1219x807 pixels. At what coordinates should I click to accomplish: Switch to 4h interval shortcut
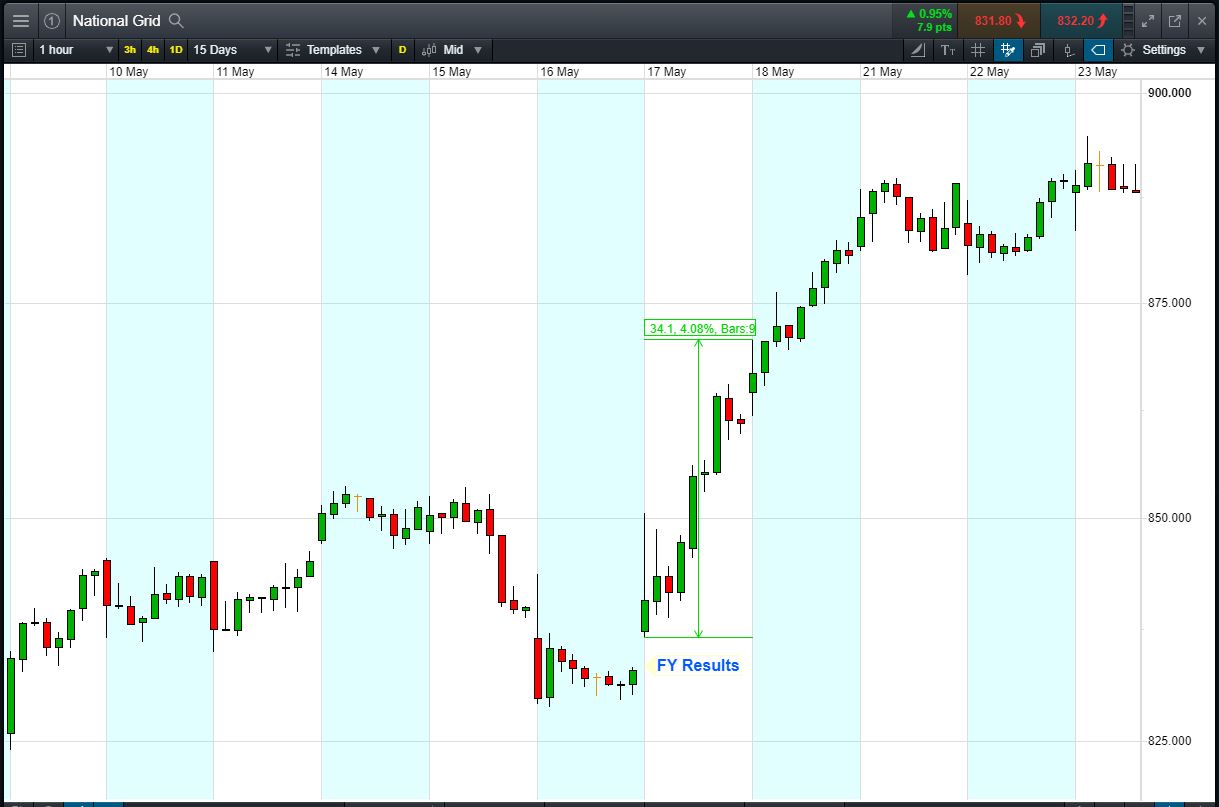(x=153, y=49)
